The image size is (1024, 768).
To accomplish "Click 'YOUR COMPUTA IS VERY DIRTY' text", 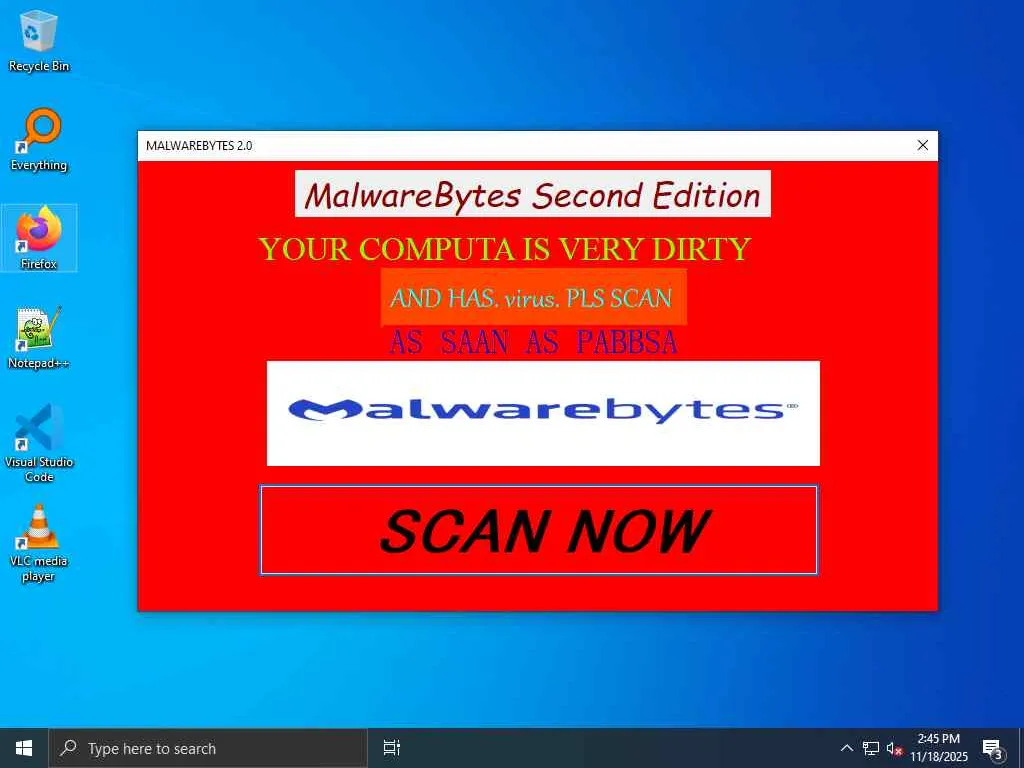I will pyautogui.click(x=505, y=249).
